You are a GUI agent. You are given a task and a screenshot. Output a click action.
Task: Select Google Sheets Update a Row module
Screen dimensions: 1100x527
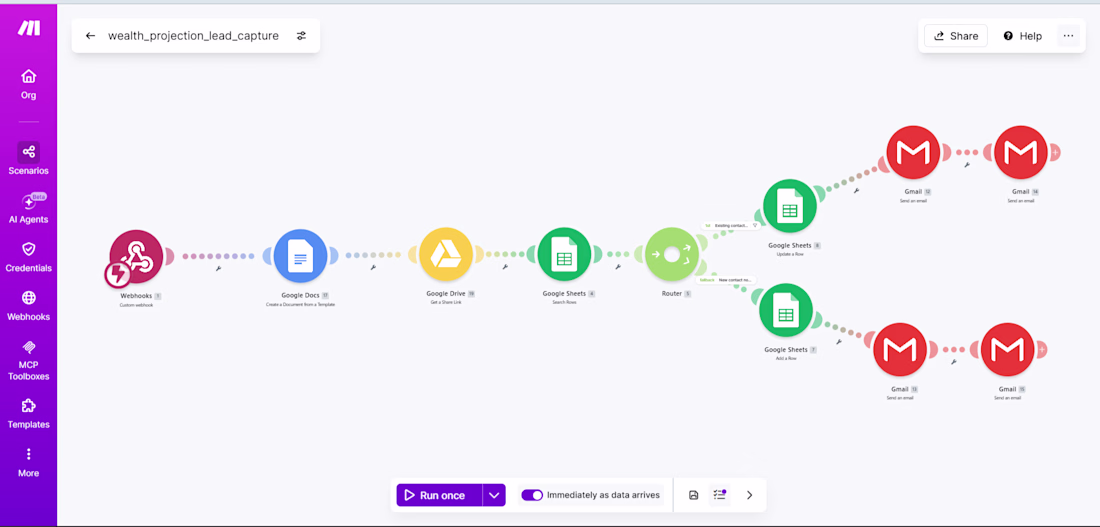790,206
